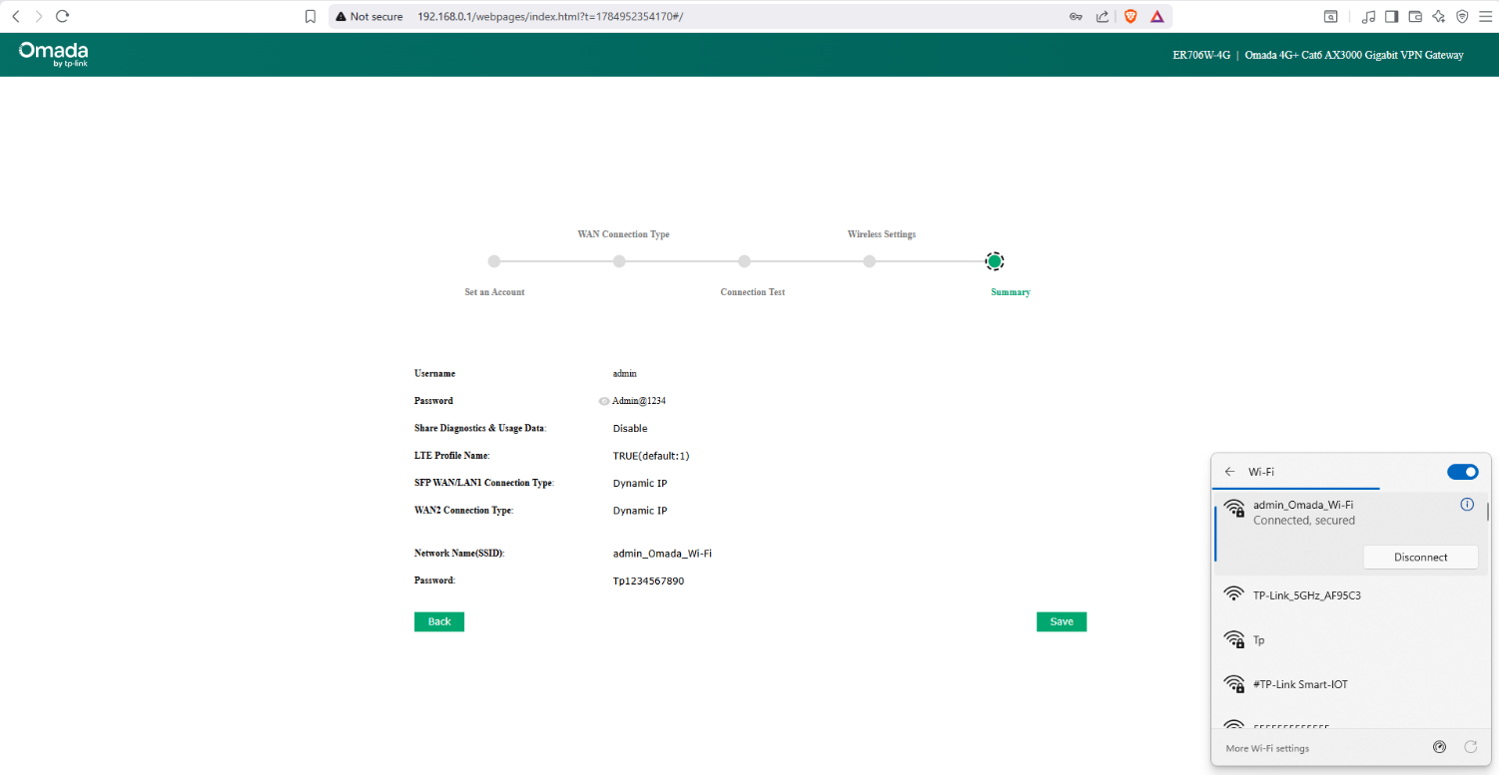The width and height of the screenshot is (1499, 775).
Task: Open the tab search icon
Action: pyautogui.click(x=1331, y=16)
